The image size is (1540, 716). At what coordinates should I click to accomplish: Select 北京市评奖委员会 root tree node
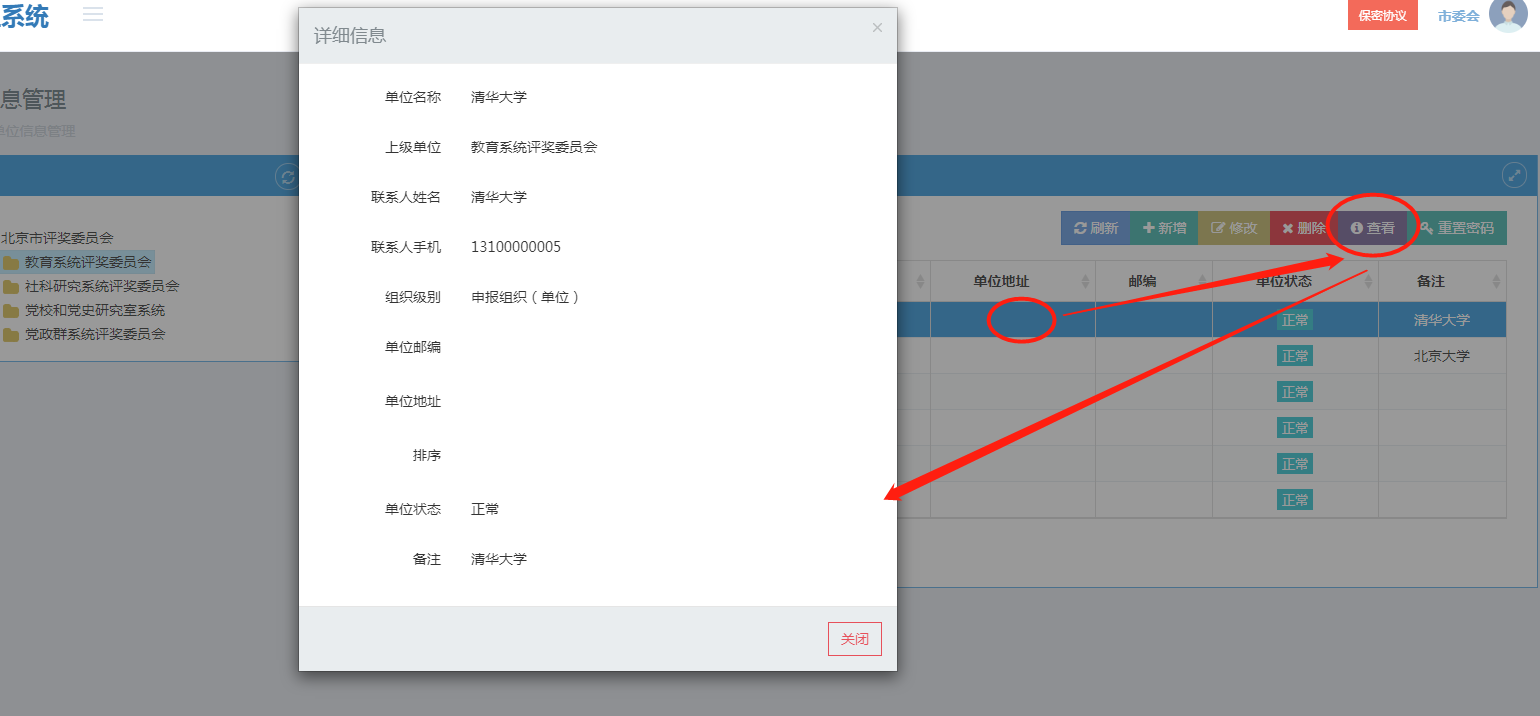click(x=57, y=238)
